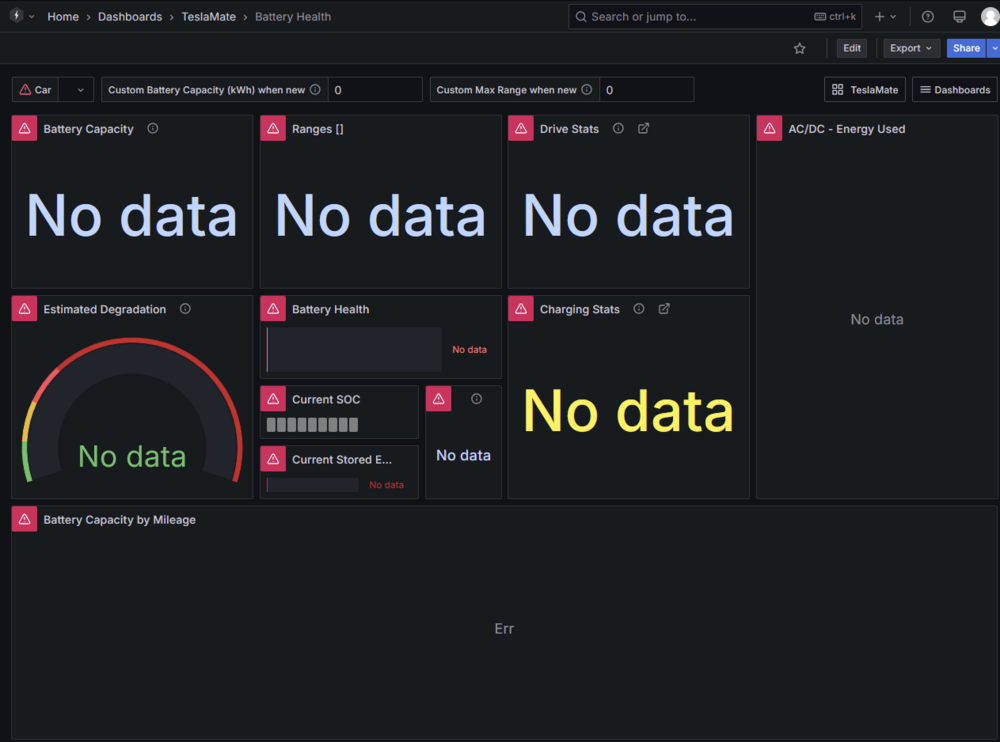Open the plus New menu
This screenshot has height=742, width=1000.
885,17
